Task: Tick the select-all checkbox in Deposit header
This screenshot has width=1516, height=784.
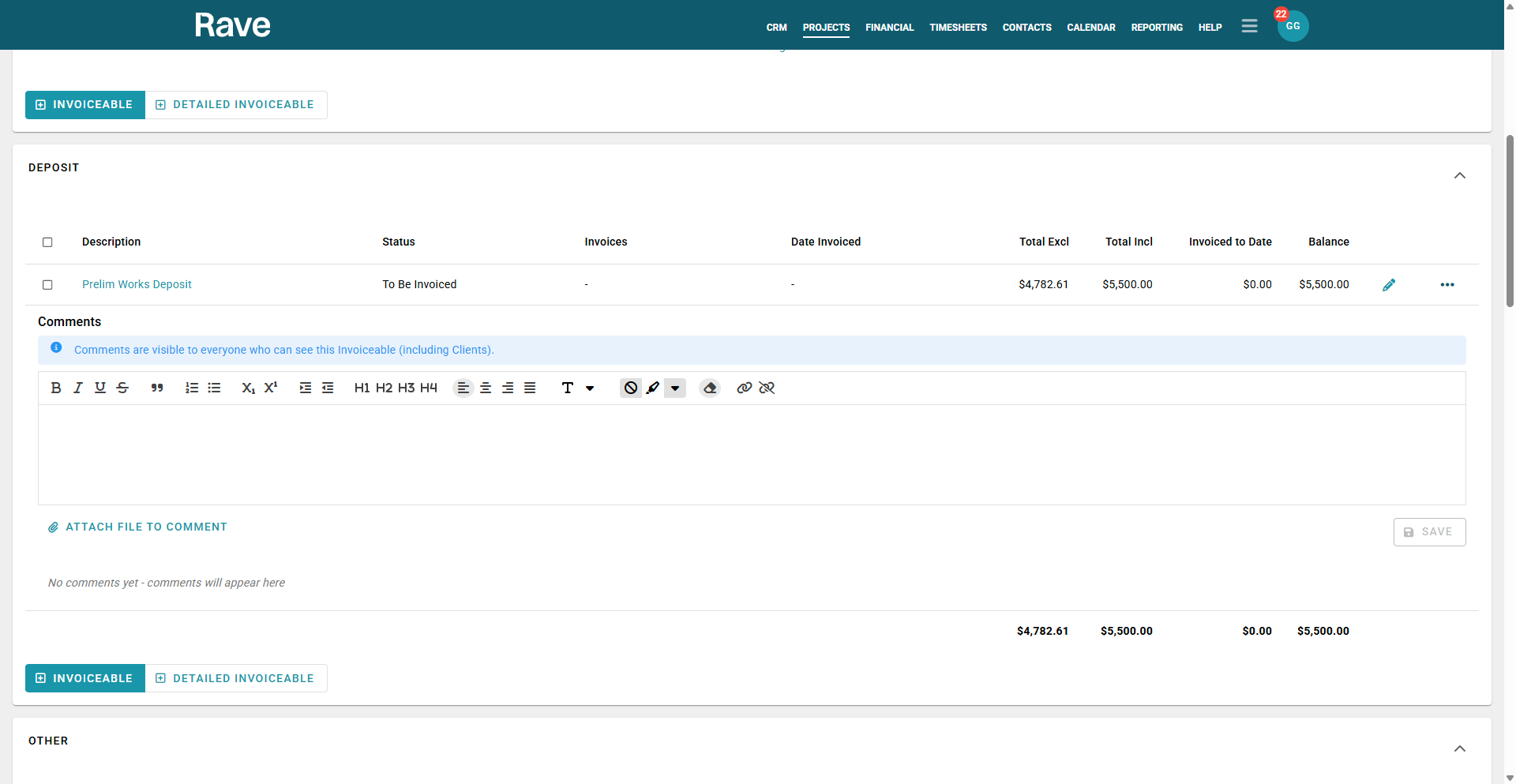Action: pos(47,242)
